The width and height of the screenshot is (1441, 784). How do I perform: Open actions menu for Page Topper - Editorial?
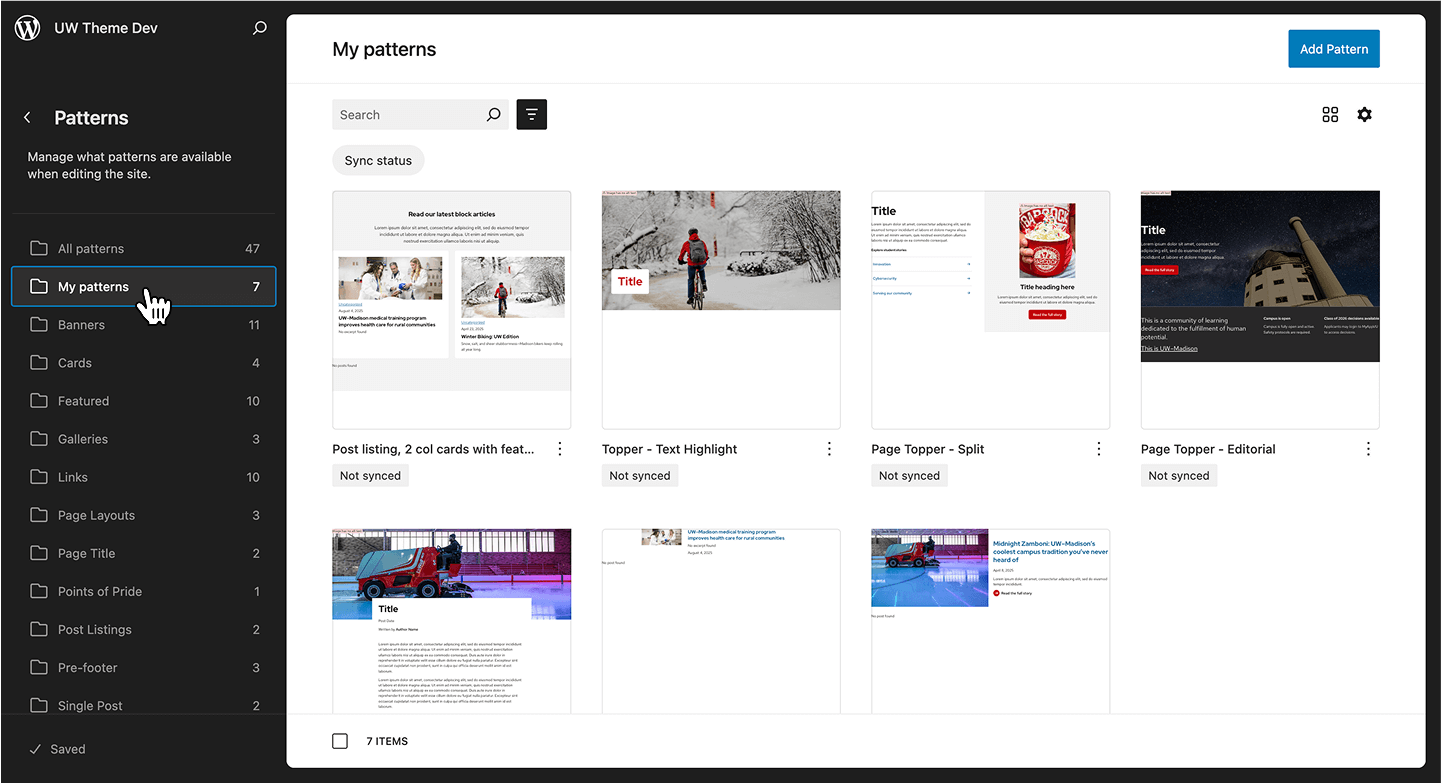1368,449
